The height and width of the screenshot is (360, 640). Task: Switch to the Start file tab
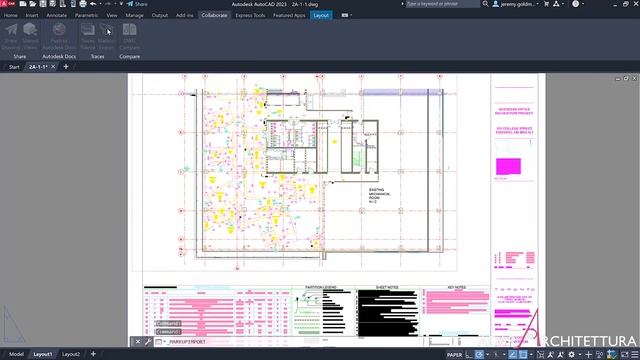(x=14, y=67)
